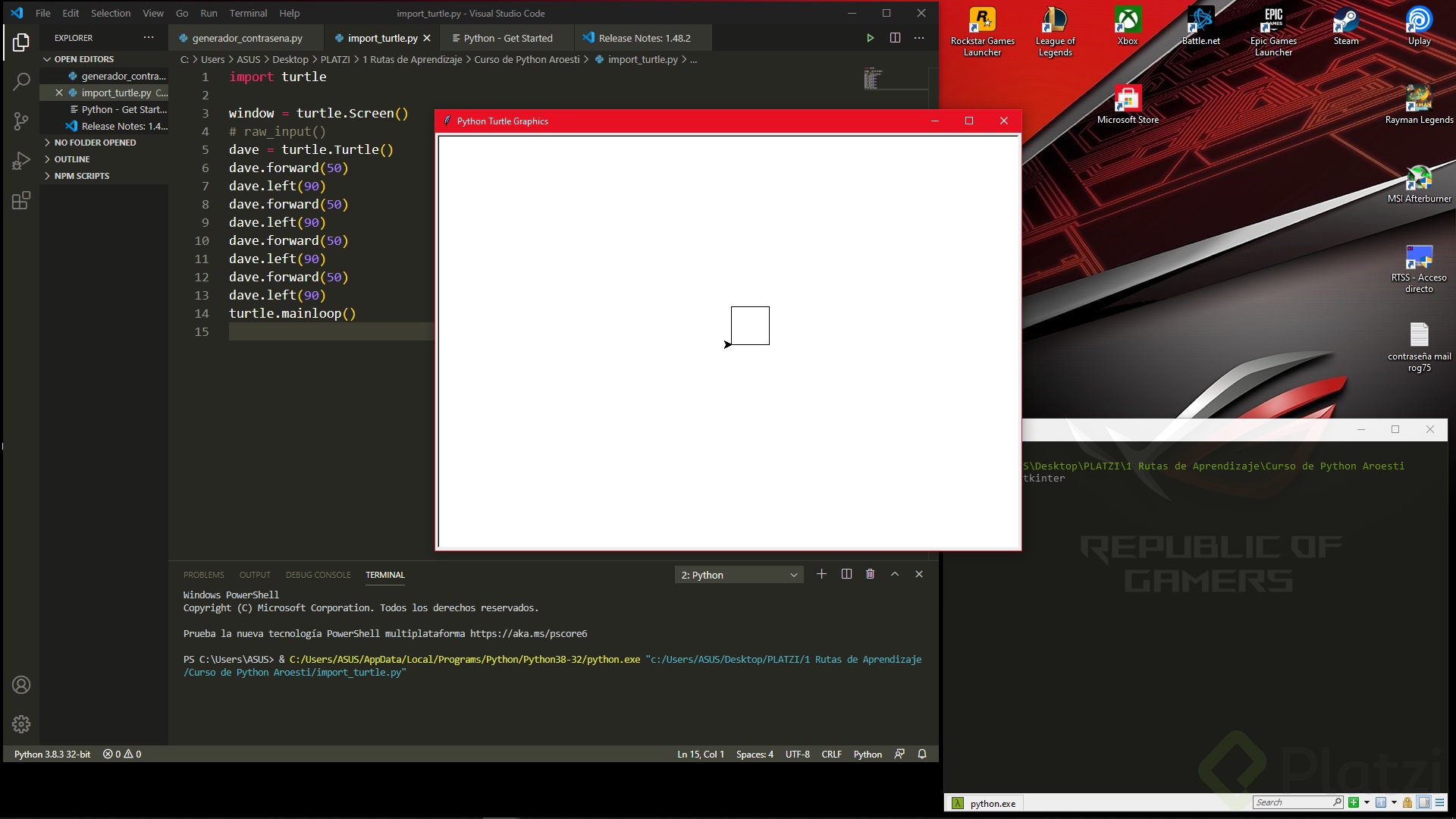1456x819 pixels.
Task: Split the editor to the right
Action: 896,37
